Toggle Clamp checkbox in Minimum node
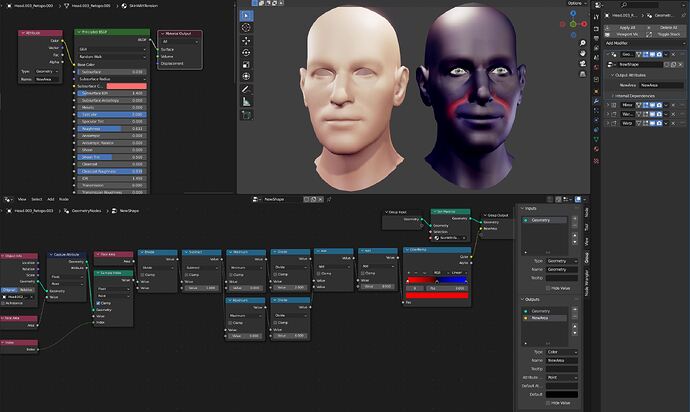 coord(231,275)
